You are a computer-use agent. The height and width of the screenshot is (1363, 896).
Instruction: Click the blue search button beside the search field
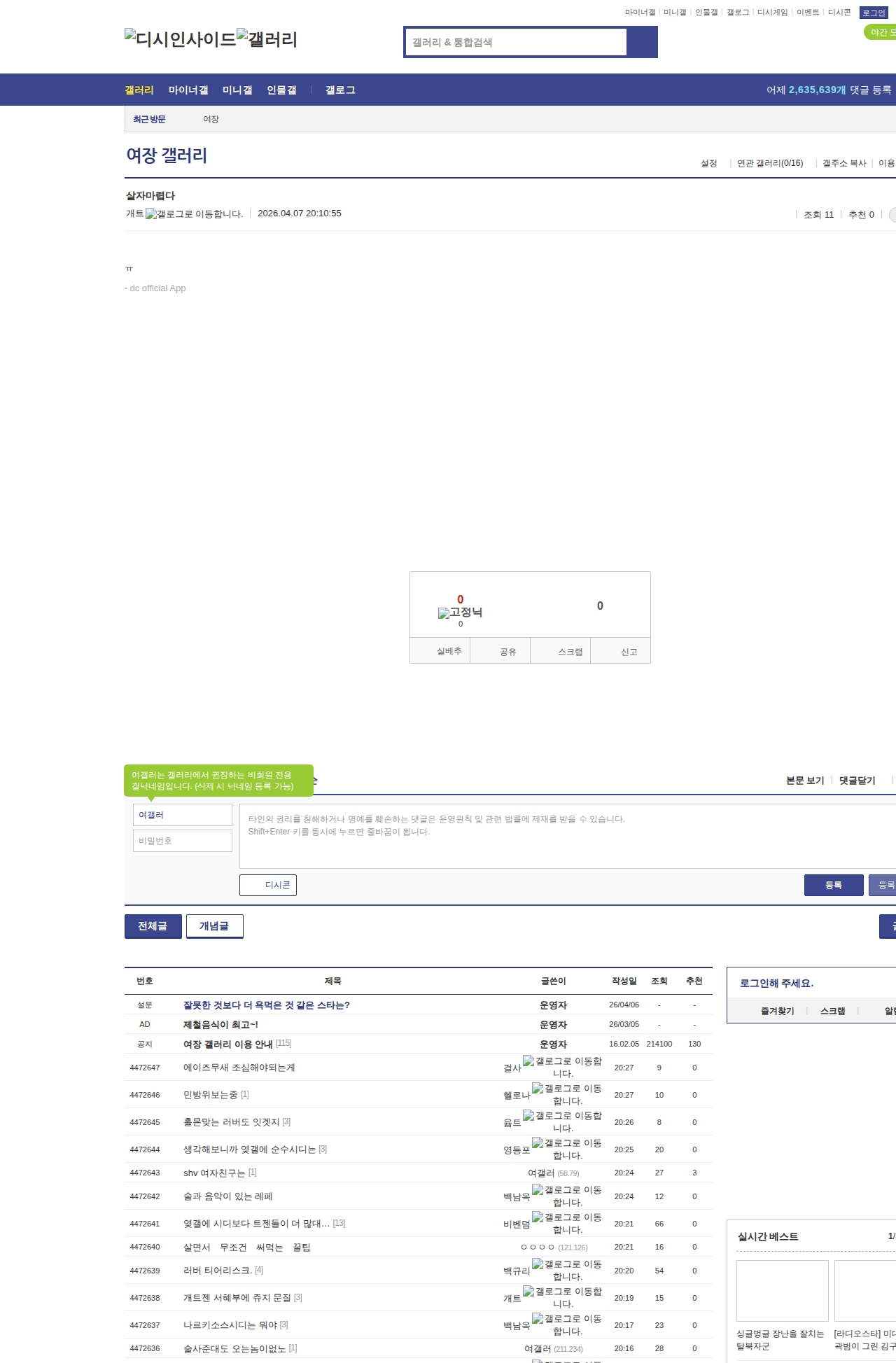point(642,42)
